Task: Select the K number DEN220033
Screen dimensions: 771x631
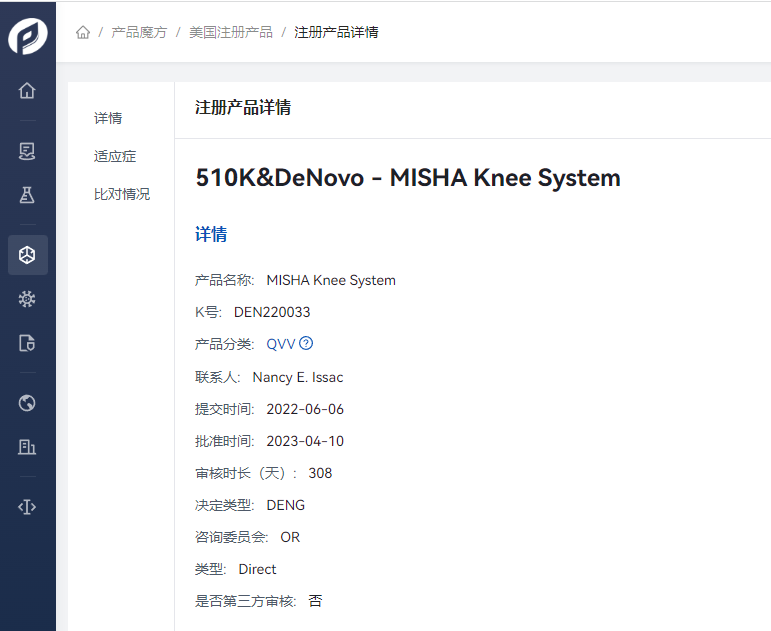Action: tap(272, 312)
